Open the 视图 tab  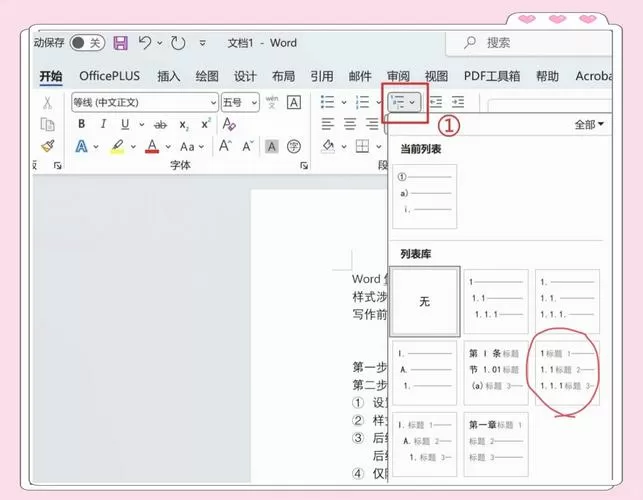(436, 76)
